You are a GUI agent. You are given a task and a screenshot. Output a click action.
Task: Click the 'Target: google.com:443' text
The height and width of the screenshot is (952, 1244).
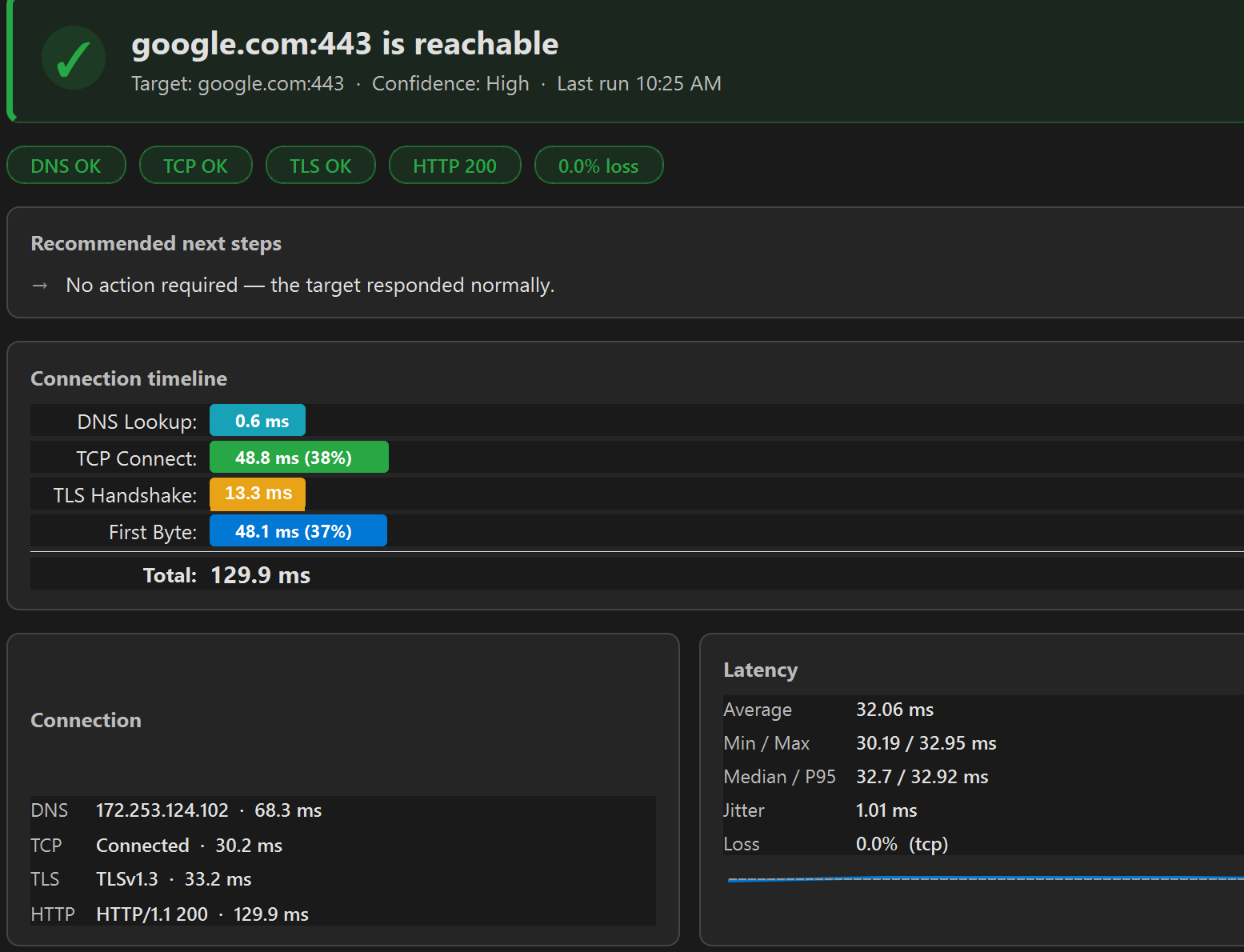pyautogui.click(x=238, y=84)
